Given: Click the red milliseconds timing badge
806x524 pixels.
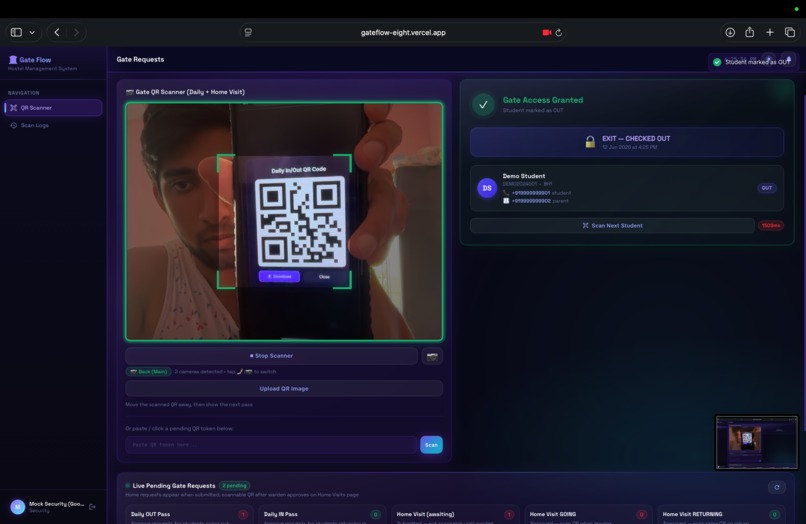Looking at the screenshot, I should [771, 225].
